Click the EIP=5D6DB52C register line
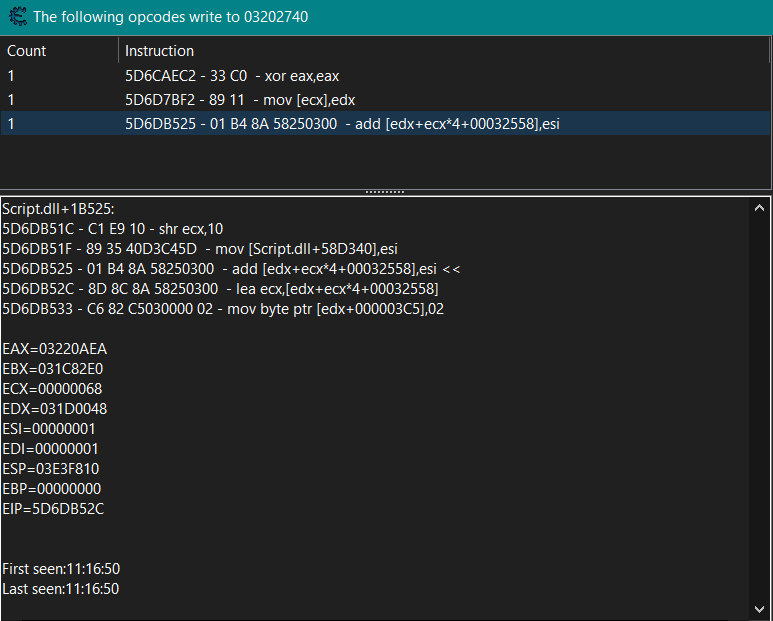The image size is (773, 621). (53, 509)
